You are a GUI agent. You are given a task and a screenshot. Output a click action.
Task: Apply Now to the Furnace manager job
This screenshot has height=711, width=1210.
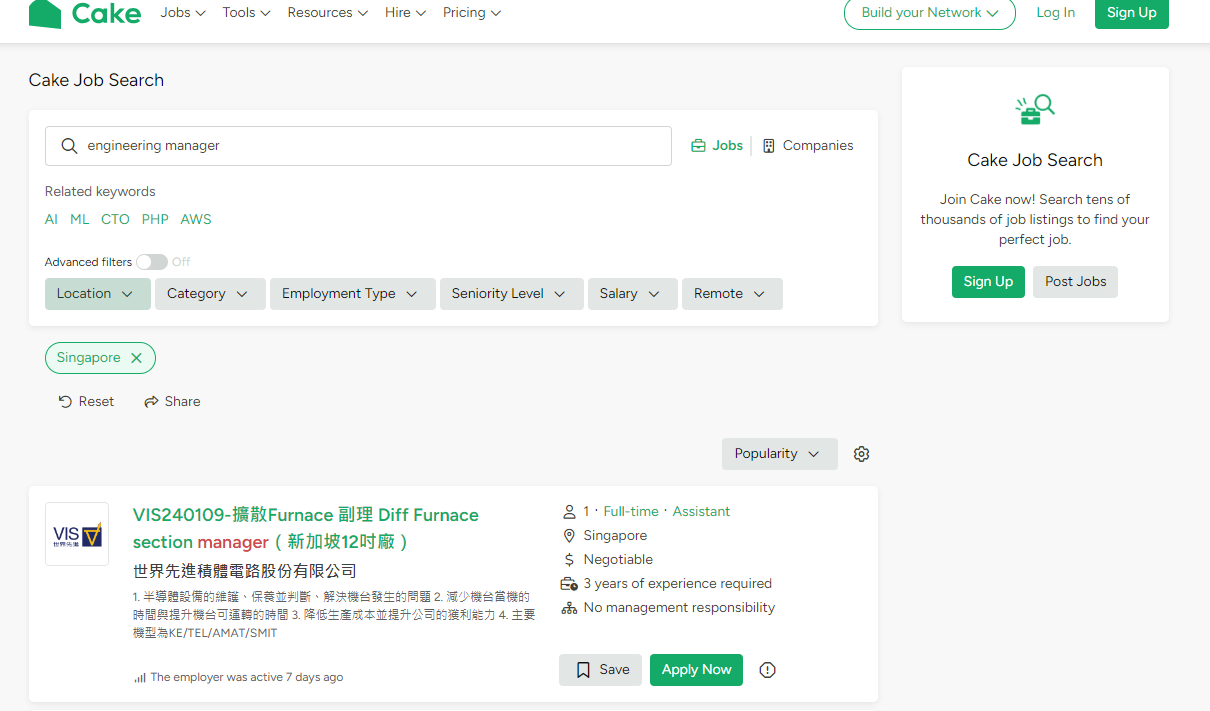point(696,670)
